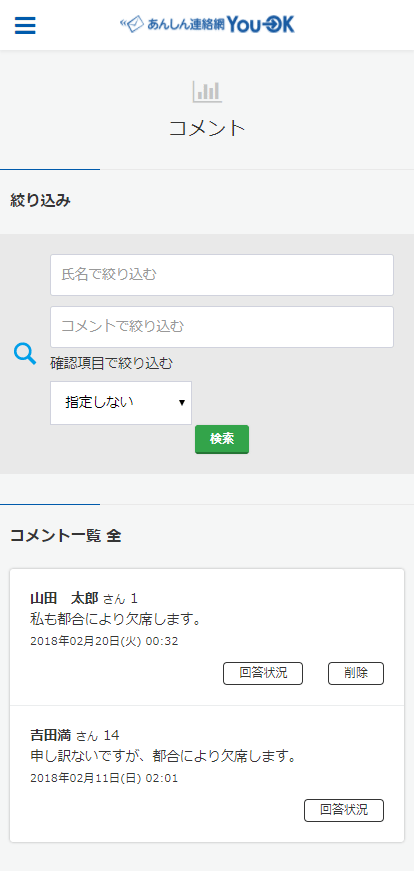Image resolution: width=414 pixels, height=871 pixels.
Task: Open 回答状況 for 山田 太郎's comment
Action: (x=263, y=673)
